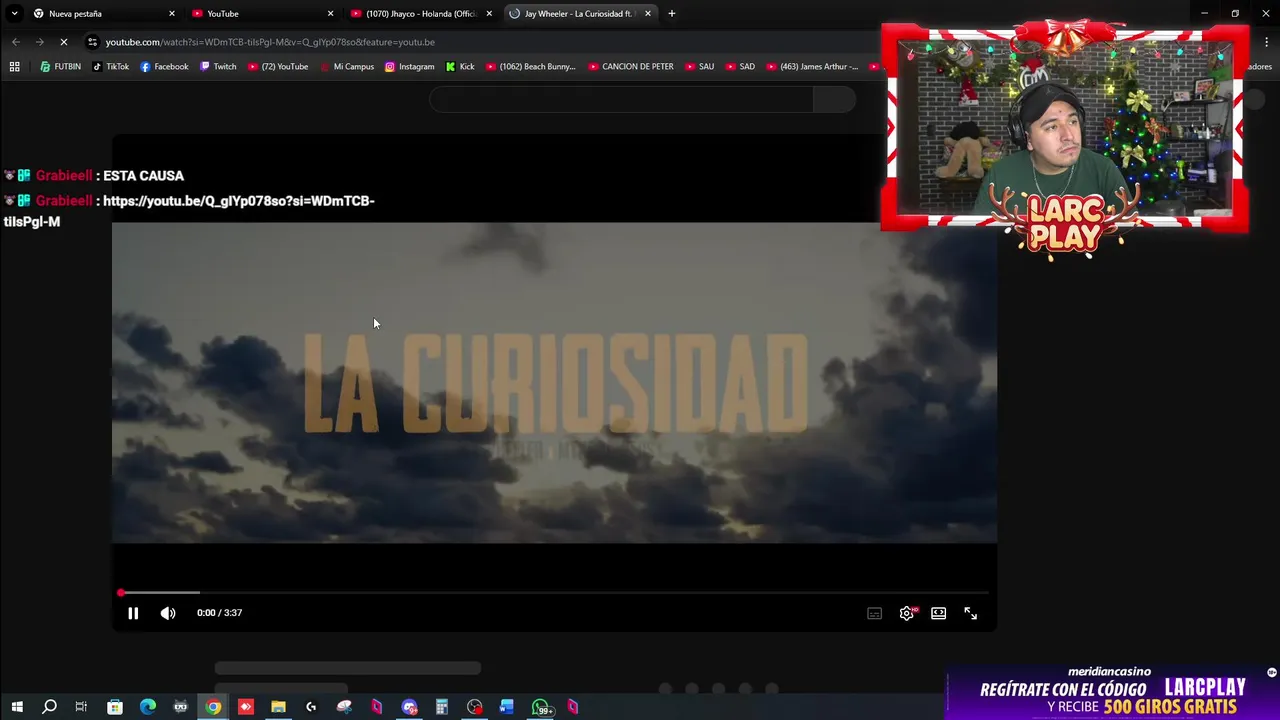Image resolution: width=1280 pixels, height=720 pixels.
Task: Go forward in browser history
Action: [x=39, y=42]
